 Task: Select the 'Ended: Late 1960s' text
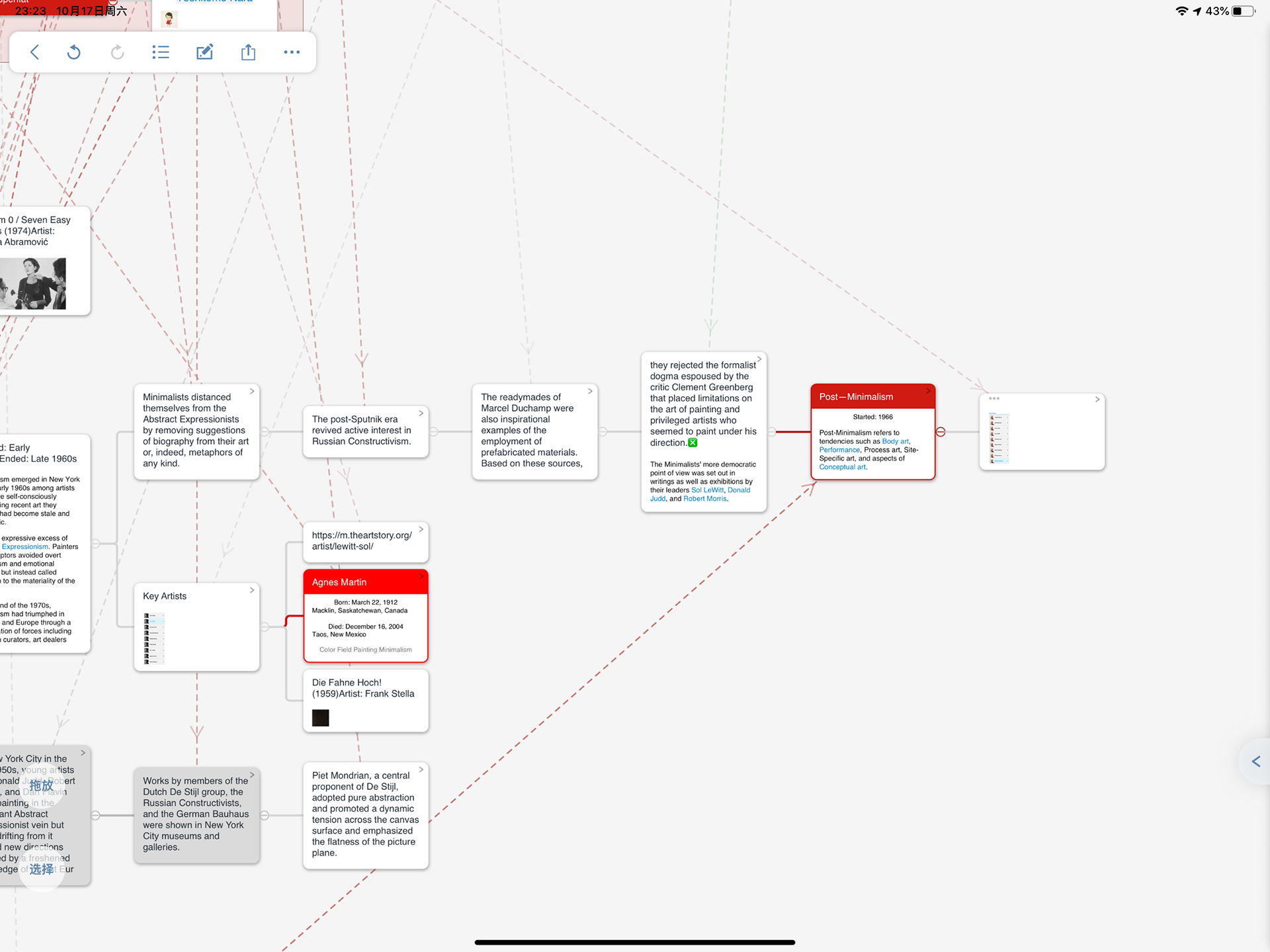pos(38,458)
